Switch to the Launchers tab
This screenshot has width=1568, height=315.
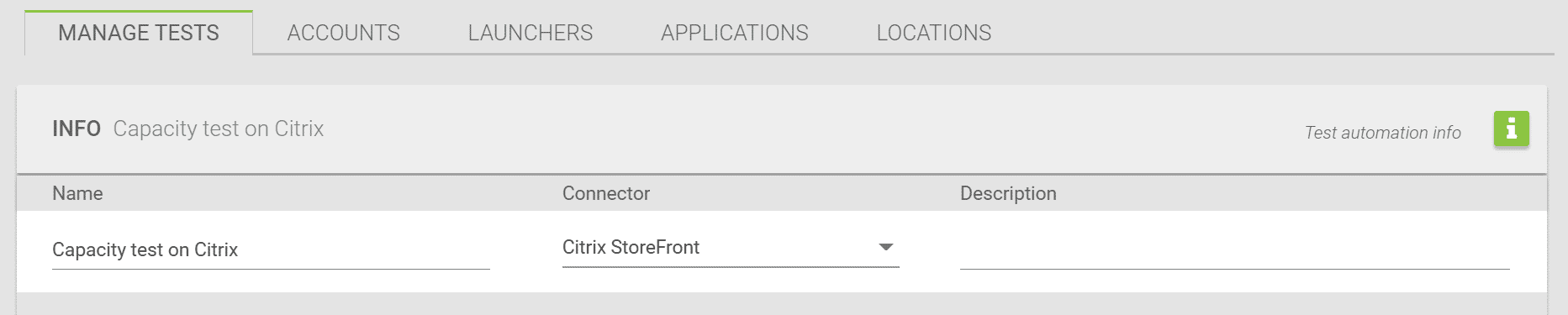click(x=531, y=33)
